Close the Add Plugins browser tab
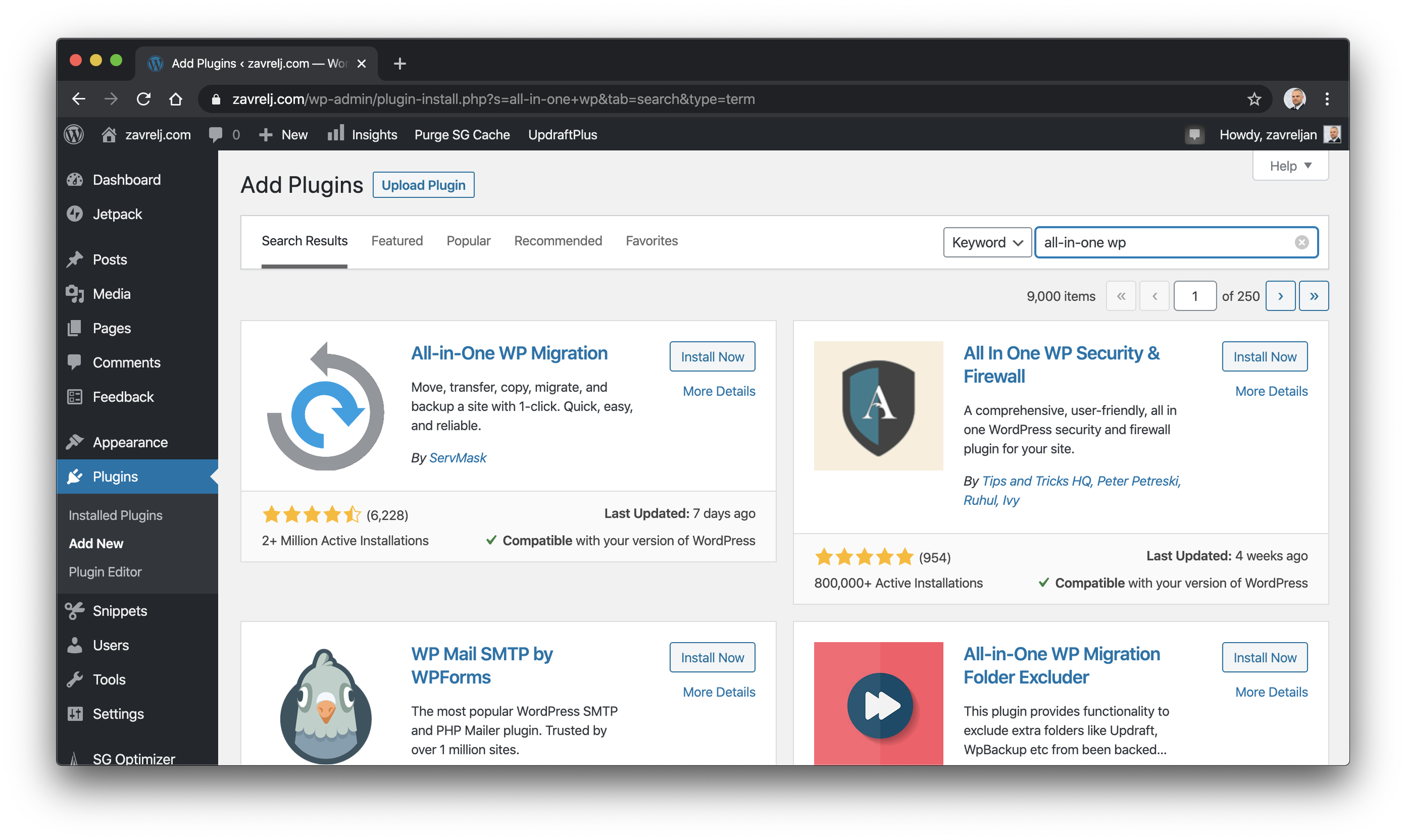This screenshot has height=840, width=1406. [x=361, y=64]
